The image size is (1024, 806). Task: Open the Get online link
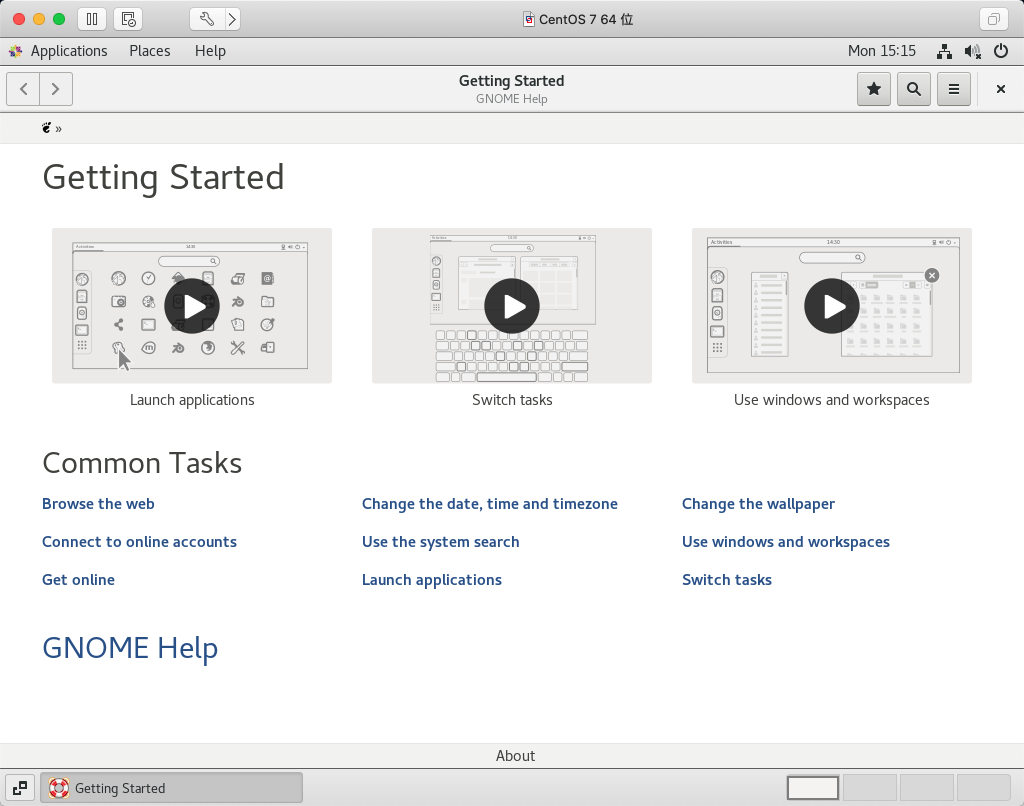click(78, 579)
